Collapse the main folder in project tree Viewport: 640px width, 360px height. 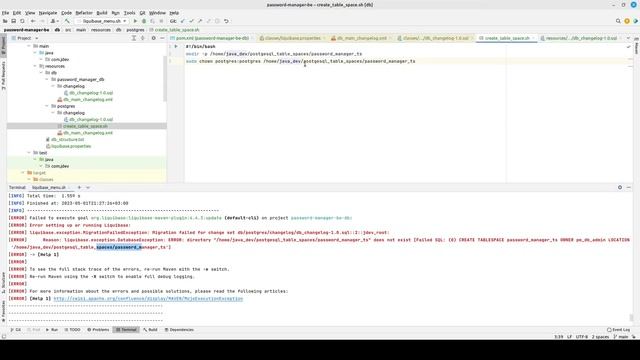(x=29, y=46)
